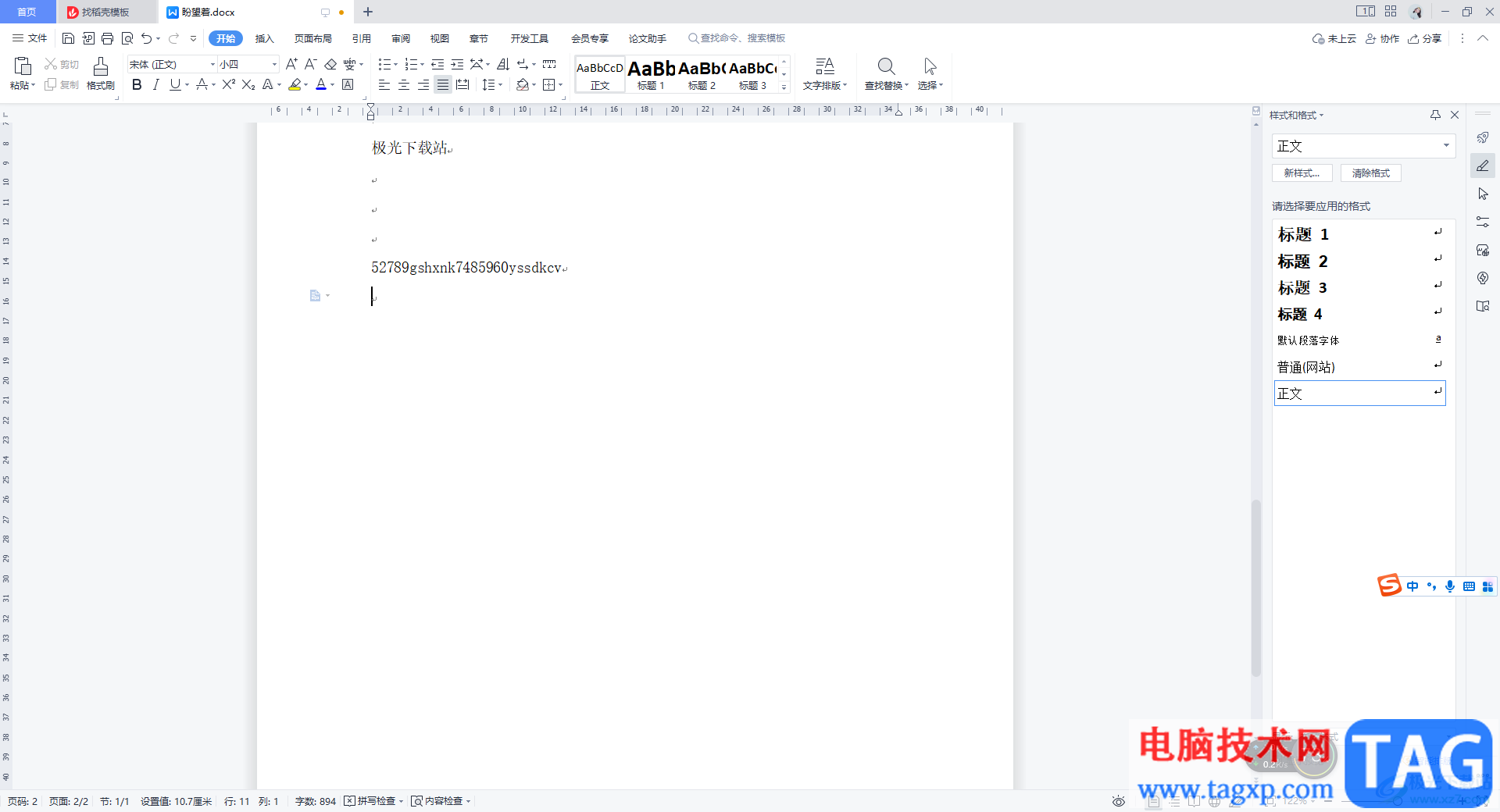Screen dimensions: 1500x812
Task: Click the pencil styles icon in right sidebar
Action: (1482, 166)
